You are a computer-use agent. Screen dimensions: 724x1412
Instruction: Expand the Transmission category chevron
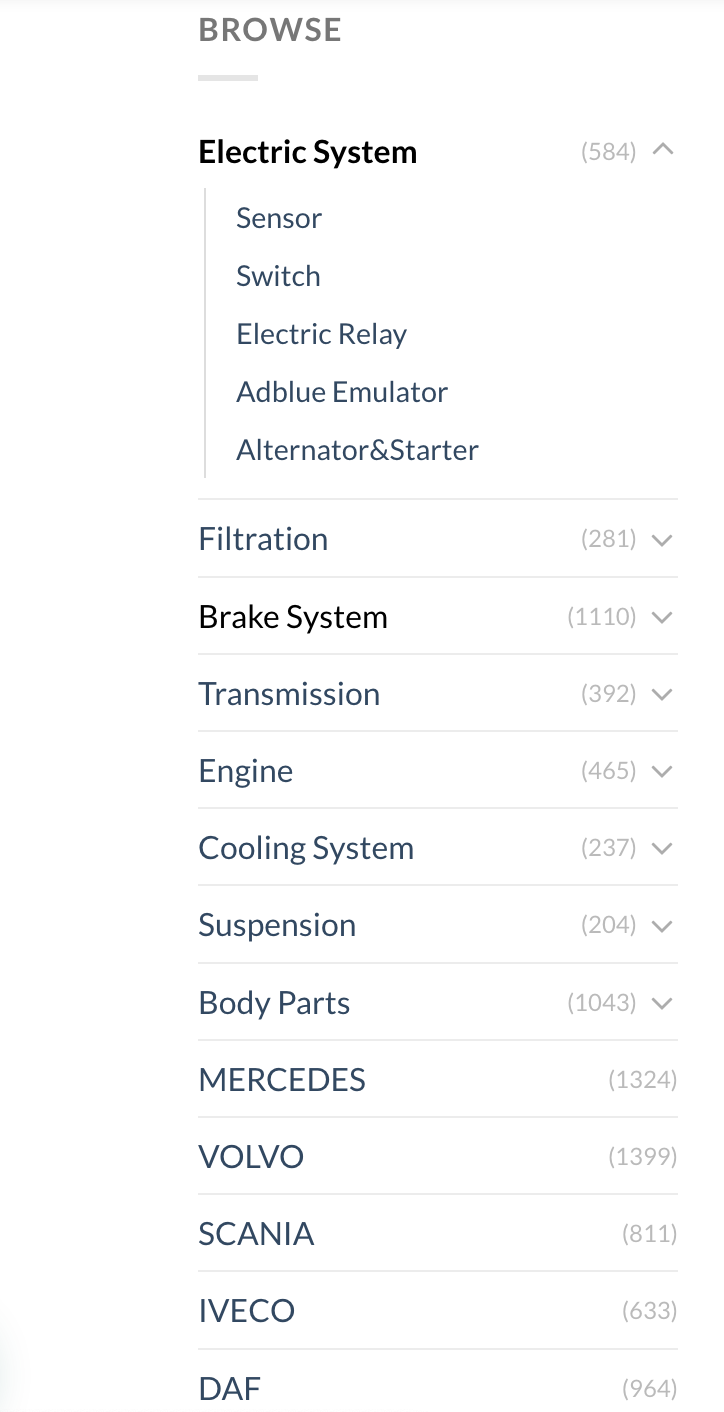coord(662,694)
